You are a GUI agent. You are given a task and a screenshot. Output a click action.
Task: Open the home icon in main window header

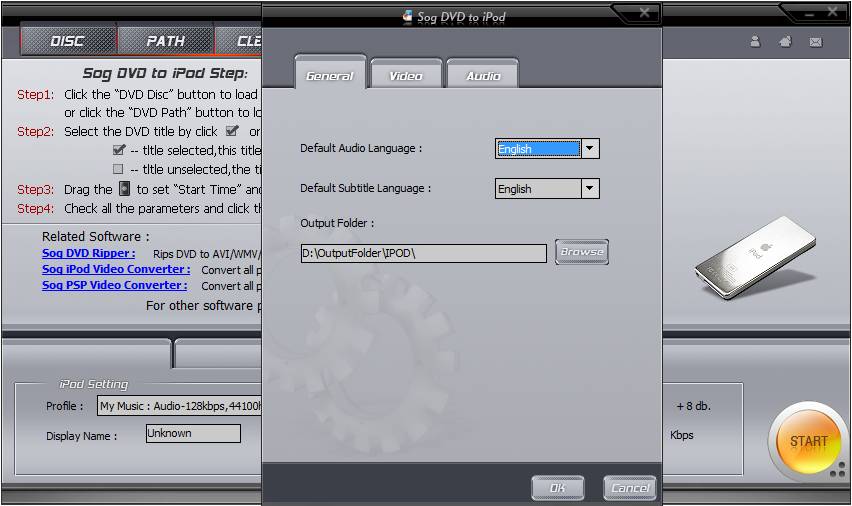pos(785,41)
